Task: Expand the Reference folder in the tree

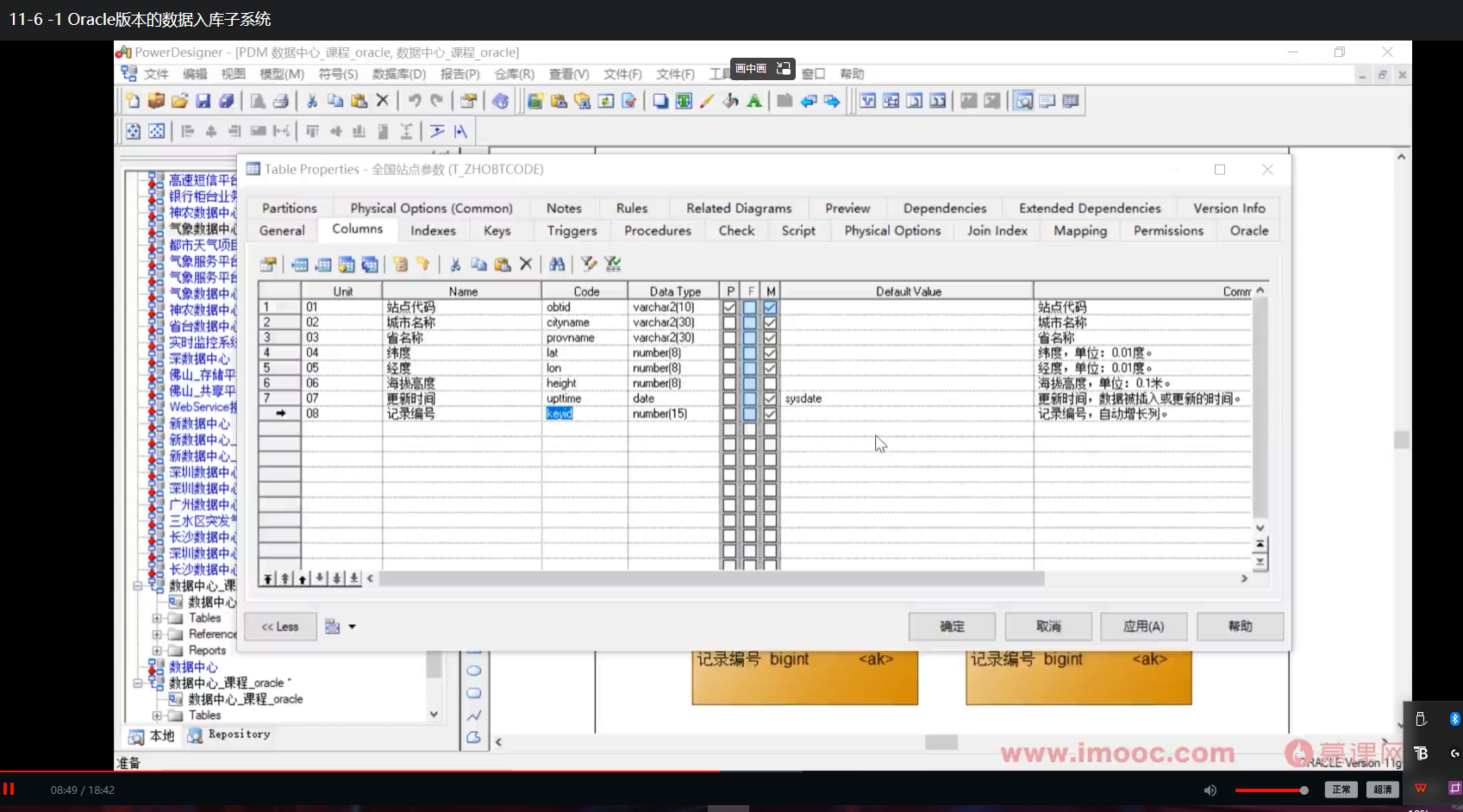Action: tap(157, 634)
